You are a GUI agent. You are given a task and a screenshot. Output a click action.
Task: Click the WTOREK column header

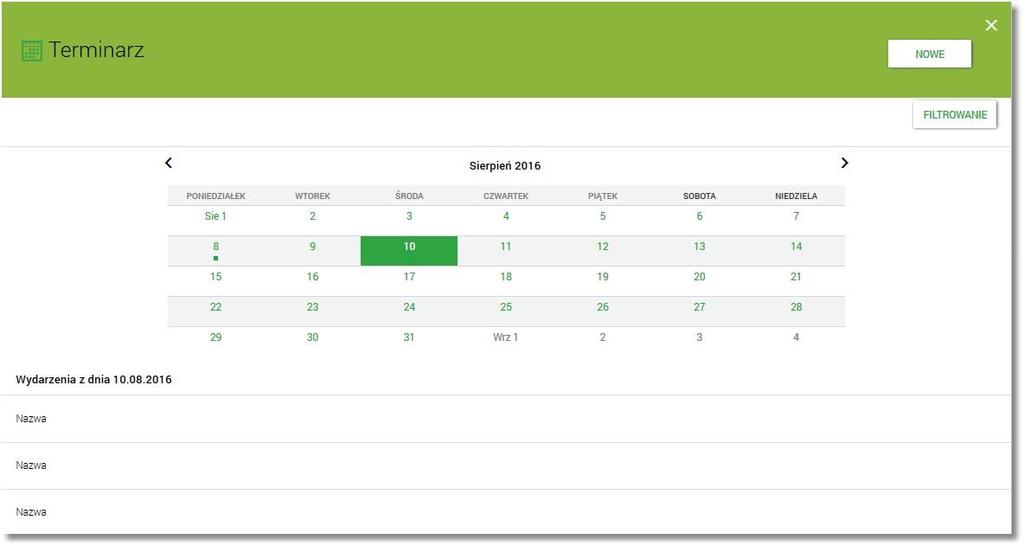pos(312,196)
